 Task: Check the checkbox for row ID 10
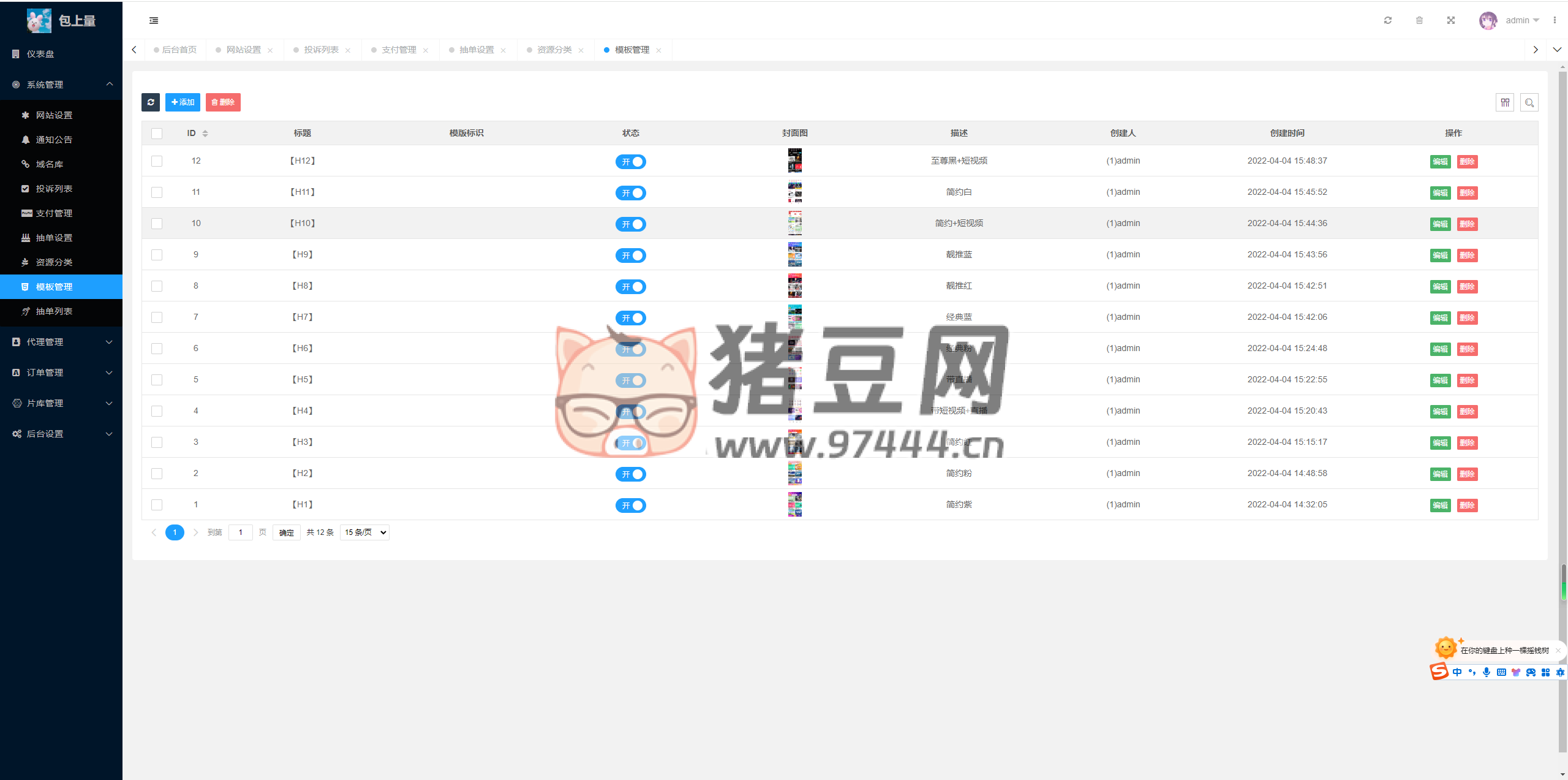[157, 224]
